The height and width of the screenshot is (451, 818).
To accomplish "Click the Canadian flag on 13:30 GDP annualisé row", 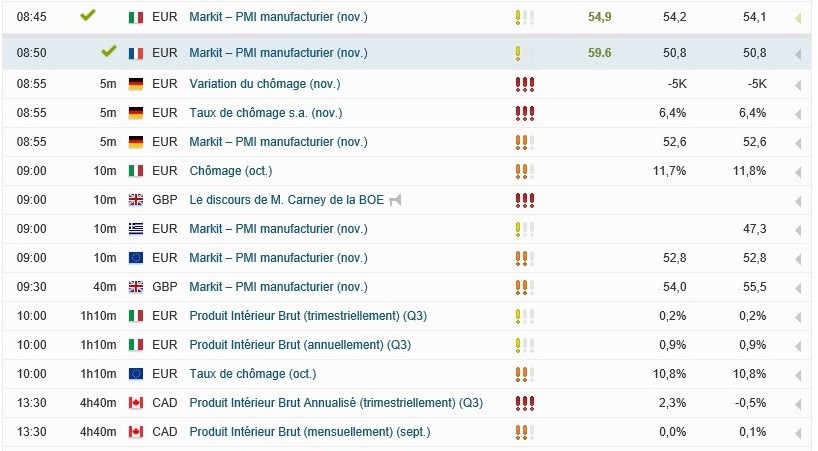I will tap(136, 403).
